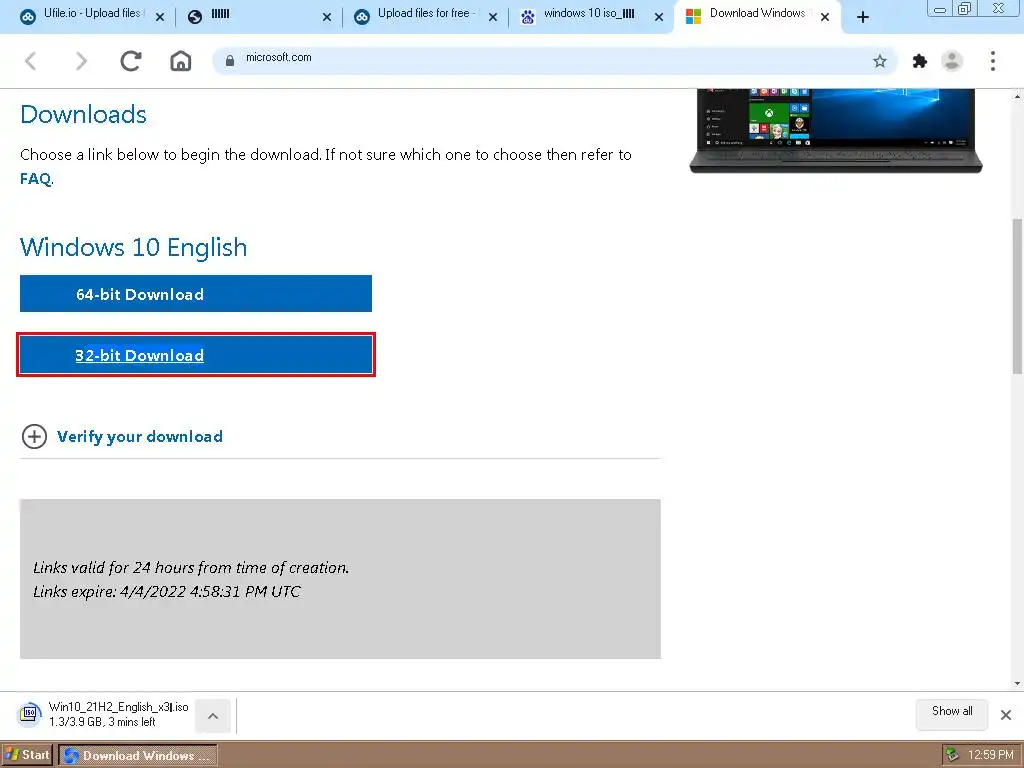This screenshot has height=768, width=1024.
Task: Close the Download Windows tab
Action: (825, 18)
